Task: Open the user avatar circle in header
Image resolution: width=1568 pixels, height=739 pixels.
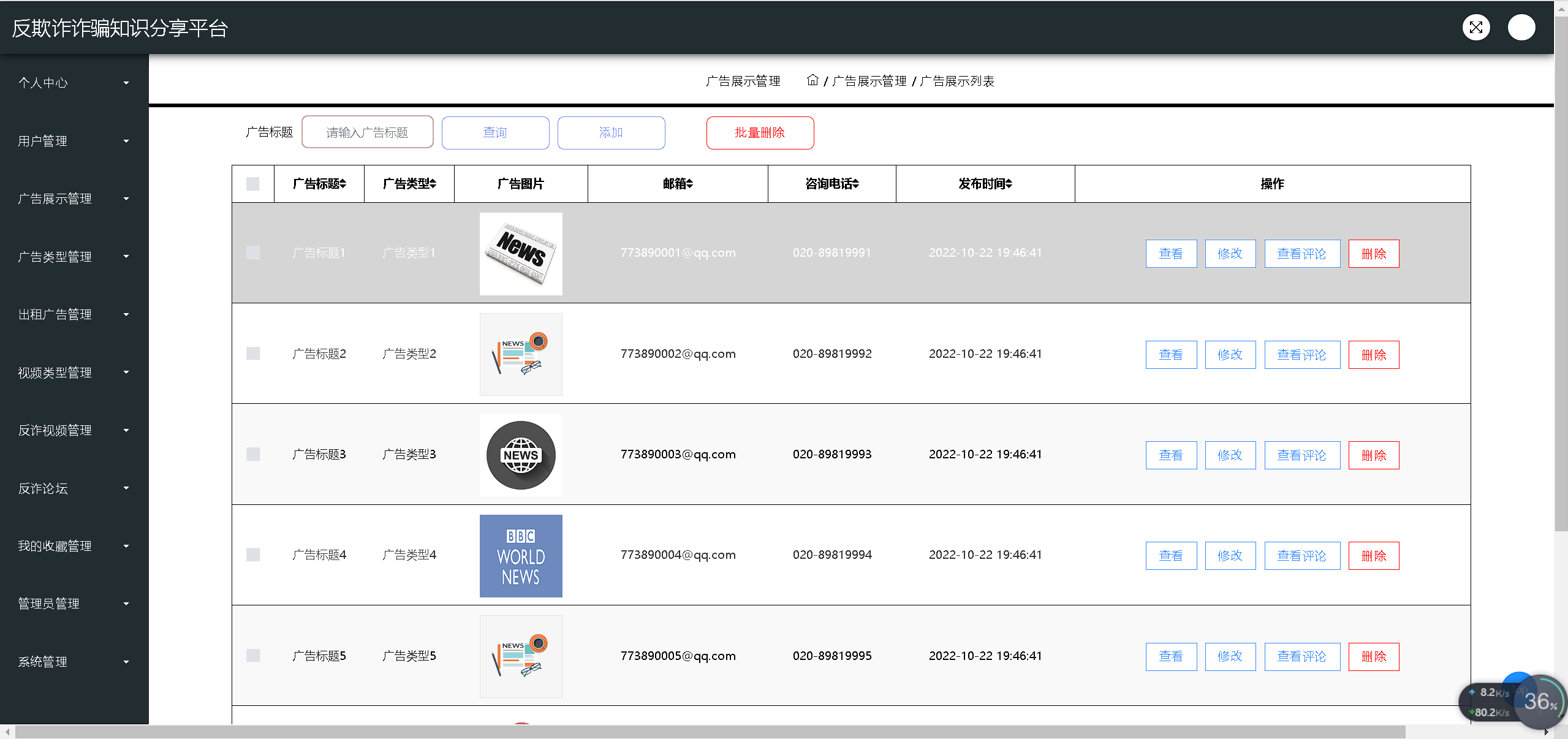Action: pyautogui.click(x=1521, y=28)
